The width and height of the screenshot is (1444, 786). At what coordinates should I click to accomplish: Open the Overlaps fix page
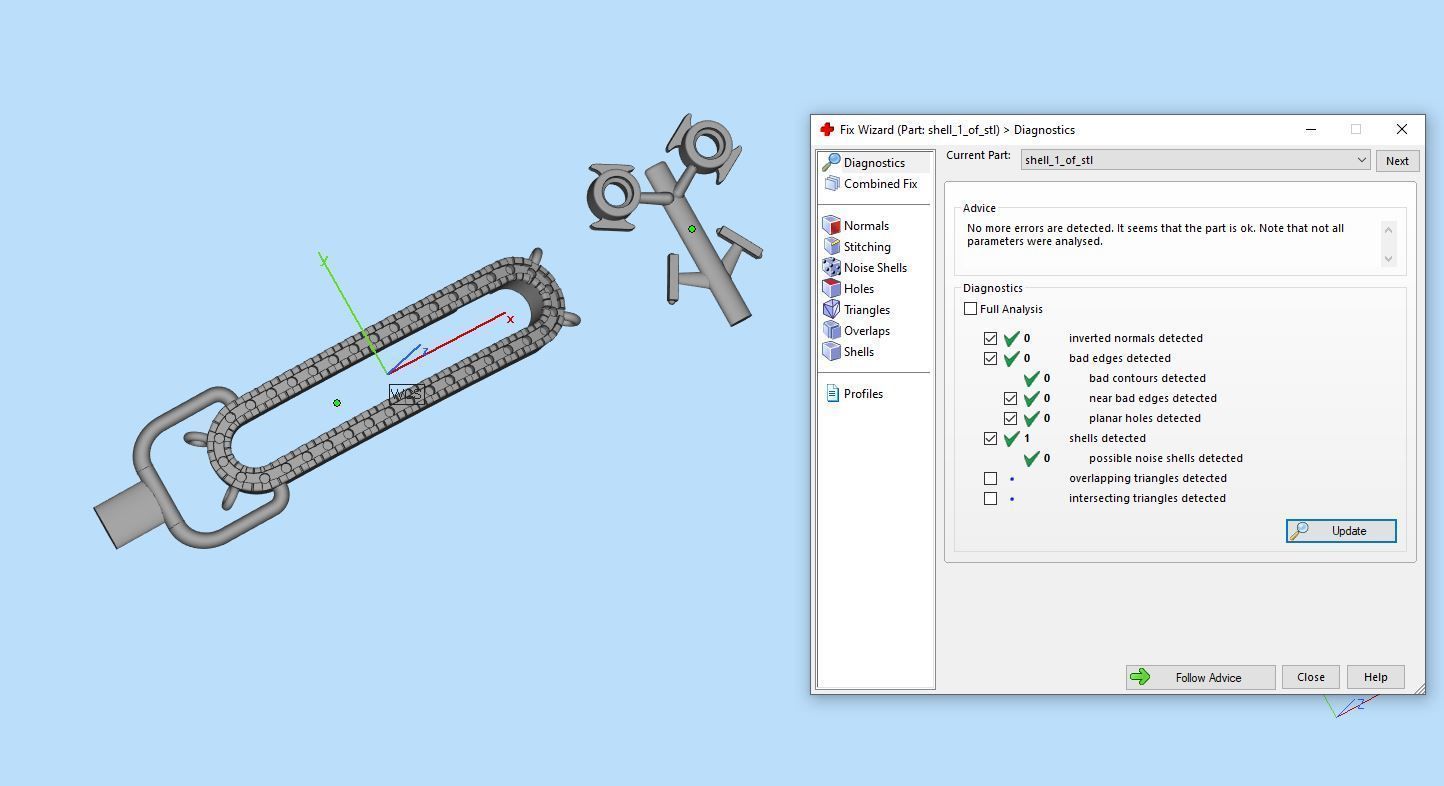[867, 331]
